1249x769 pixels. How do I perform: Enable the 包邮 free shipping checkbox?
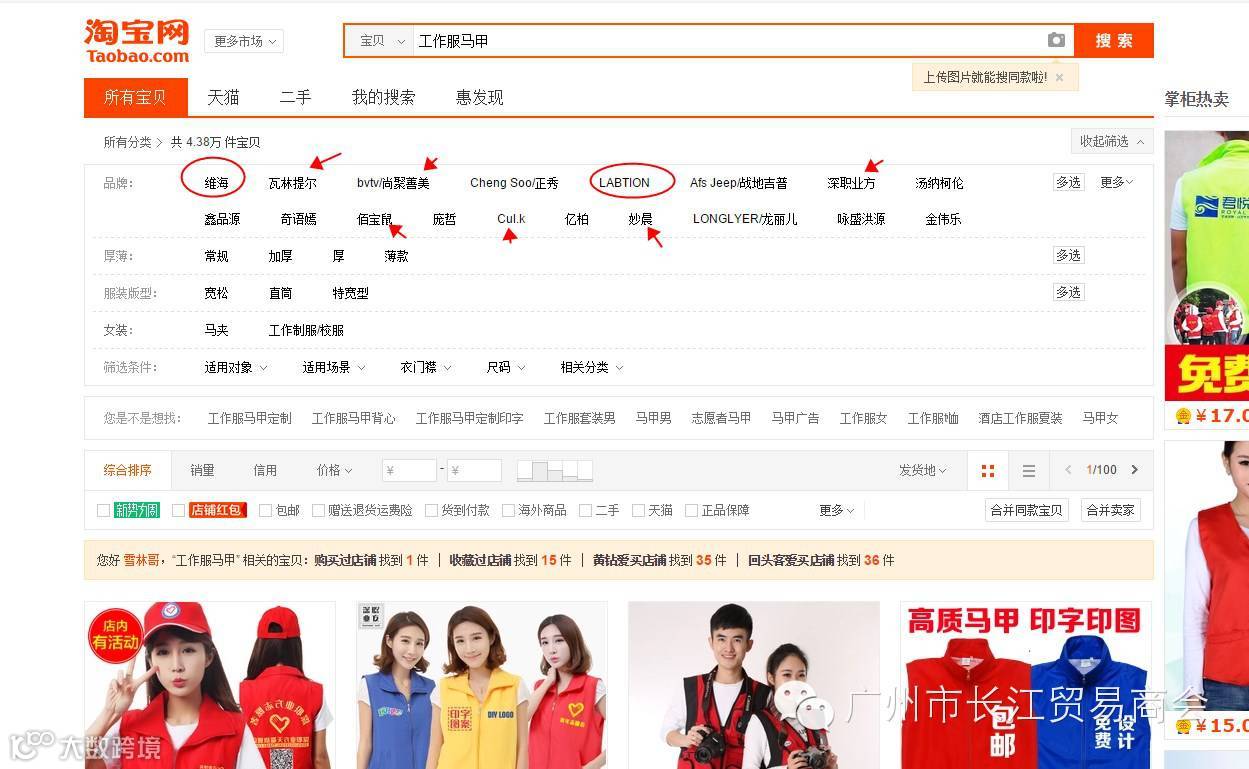coord(265,510)
